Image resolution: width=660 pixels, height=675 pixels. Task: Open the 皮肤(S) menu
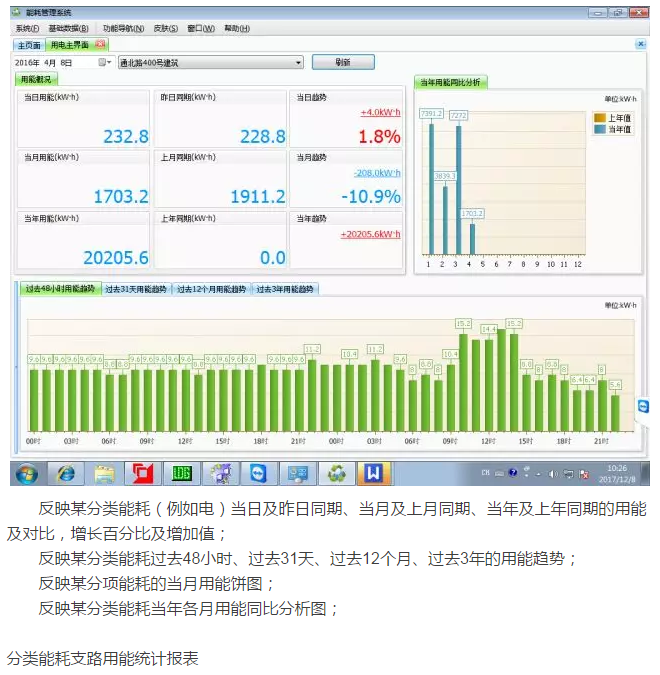click(x=166, y=28)
